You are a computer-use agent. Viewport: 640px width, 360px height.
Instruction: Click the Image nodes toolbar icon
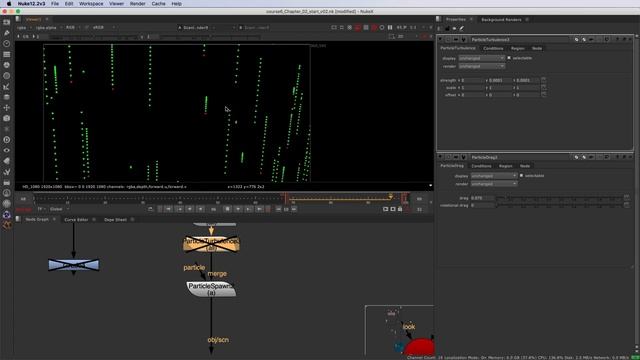point(7,22)
